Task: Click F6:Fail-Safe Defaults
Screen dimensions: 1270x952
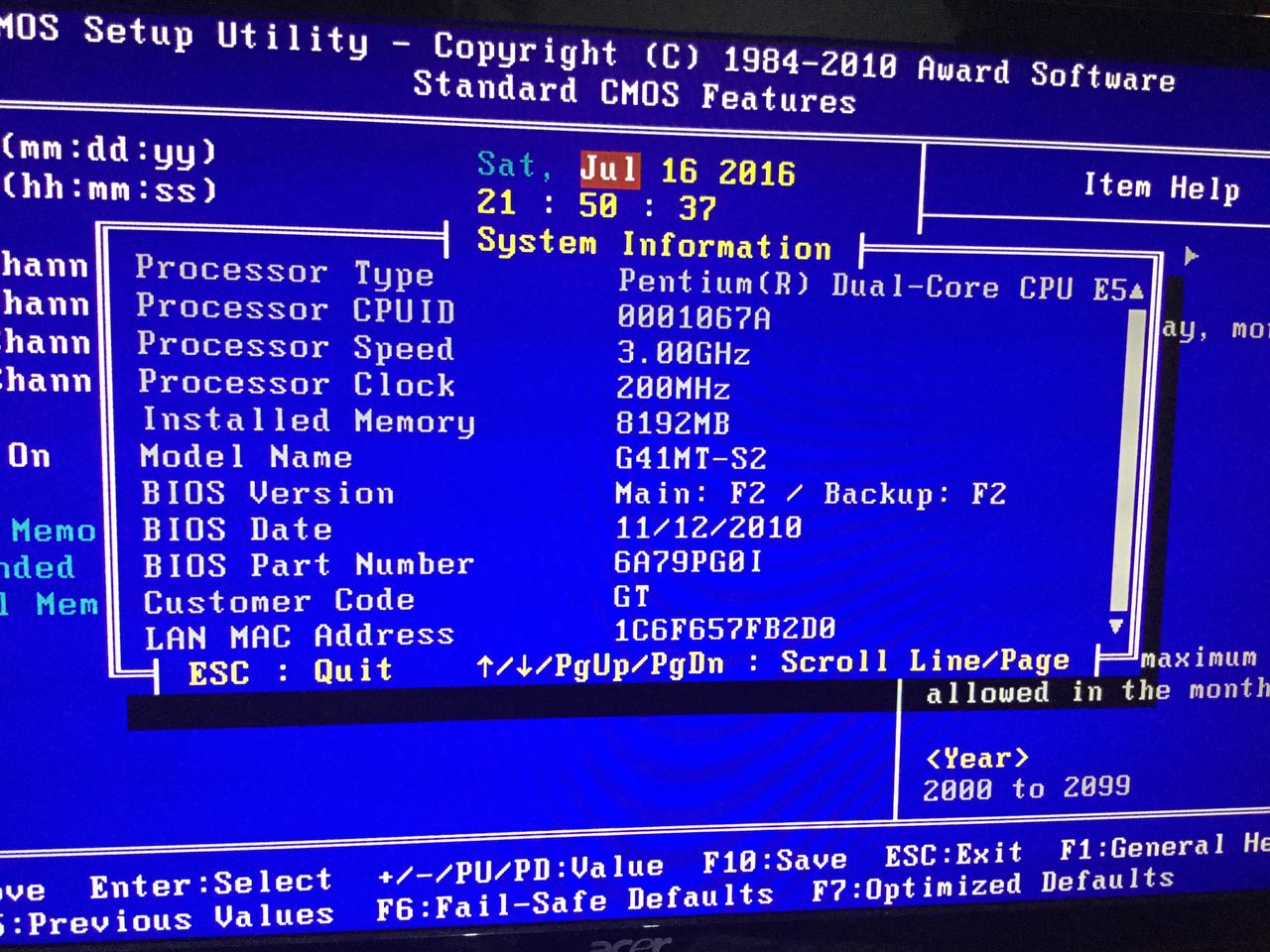Action: click(574, 900)
